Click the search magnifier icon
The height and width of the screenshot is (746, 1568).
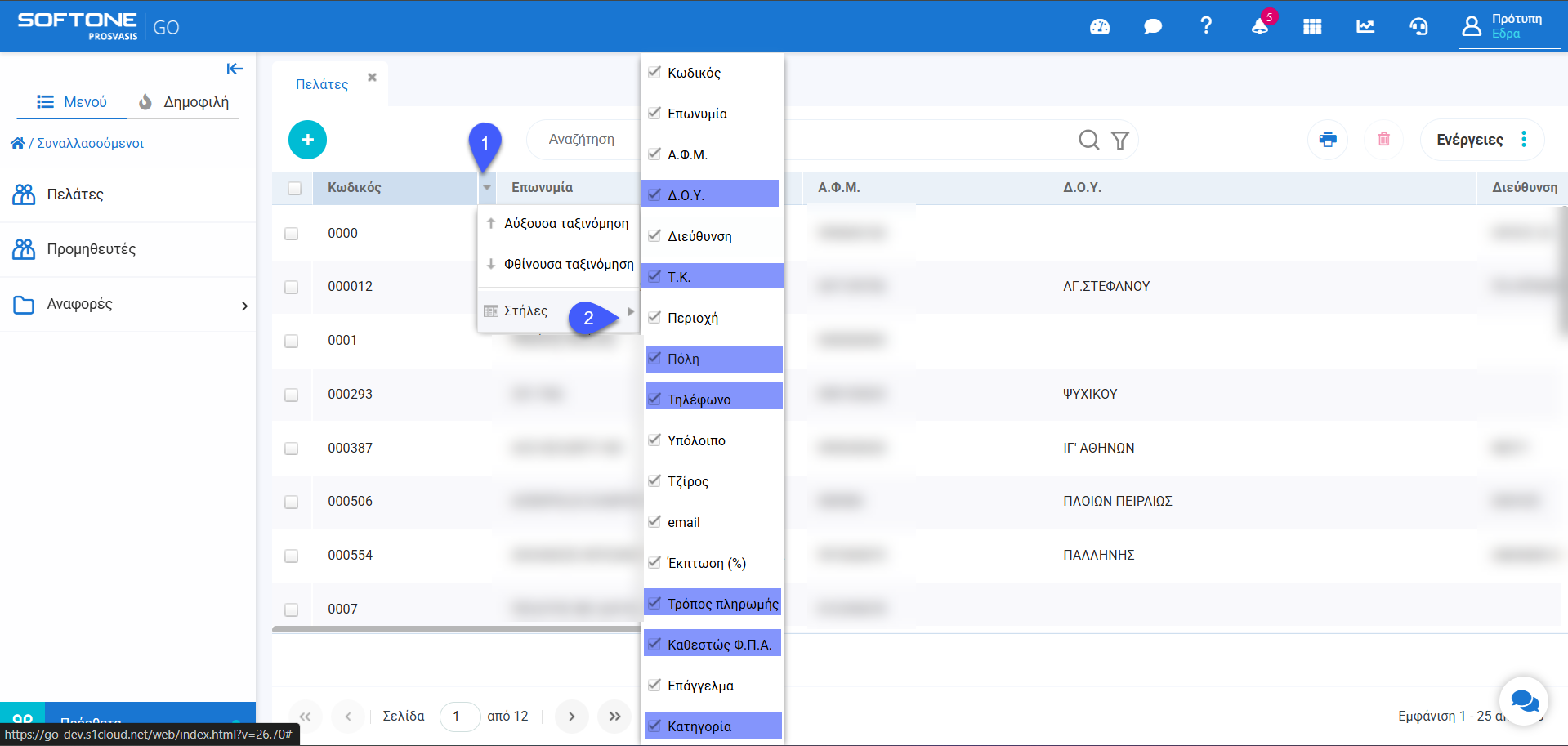(x=1088, y=141)
